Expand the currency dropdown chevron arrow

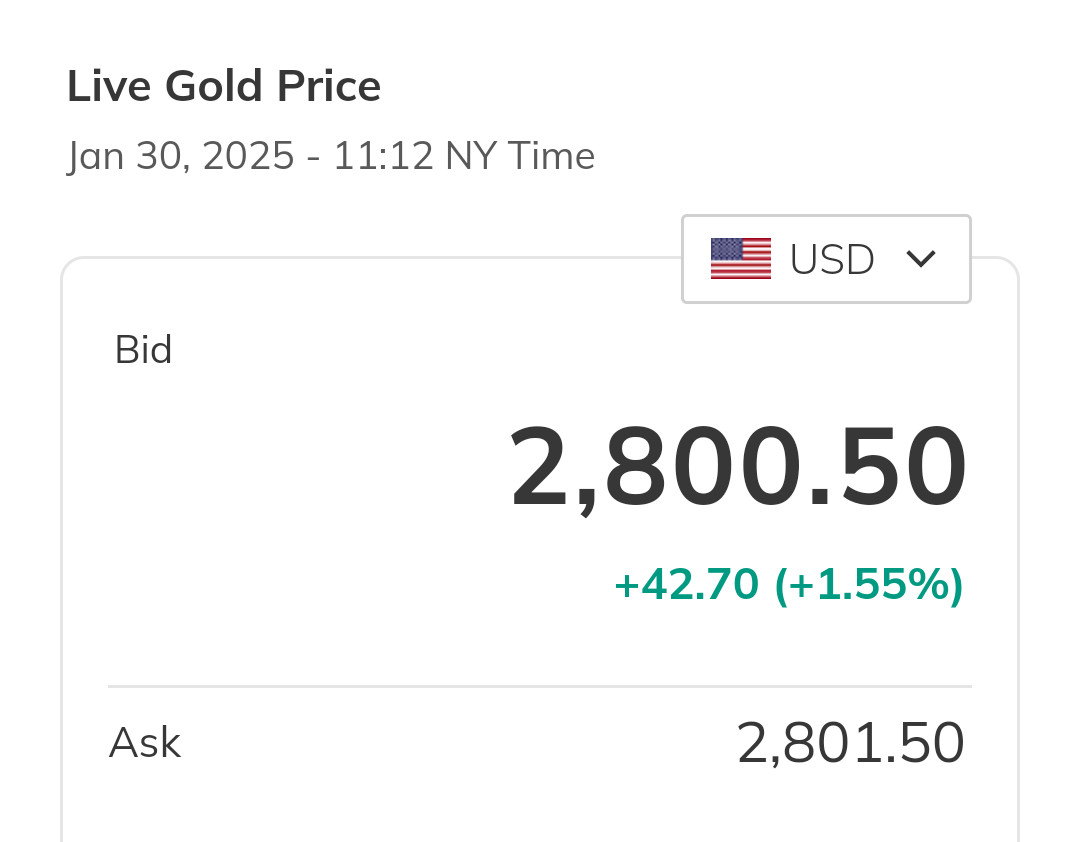pyautogui.click(x=920, y=259)
